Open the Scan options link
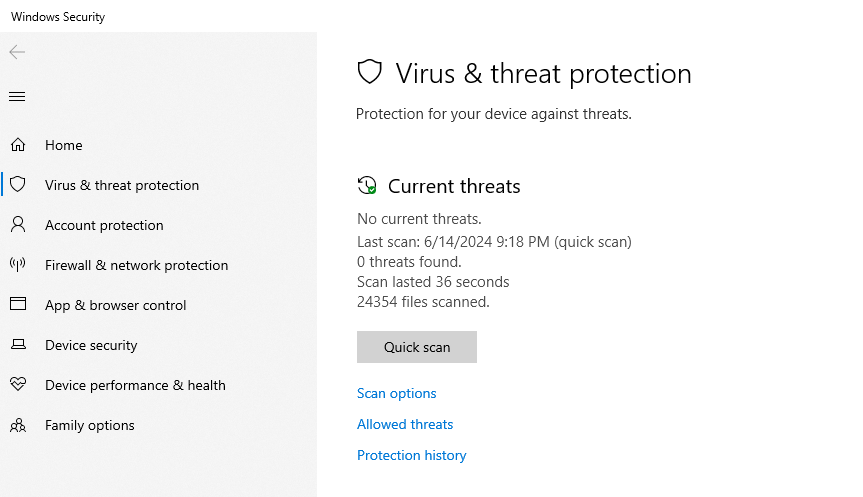863x497 pixels. (397, 393)
